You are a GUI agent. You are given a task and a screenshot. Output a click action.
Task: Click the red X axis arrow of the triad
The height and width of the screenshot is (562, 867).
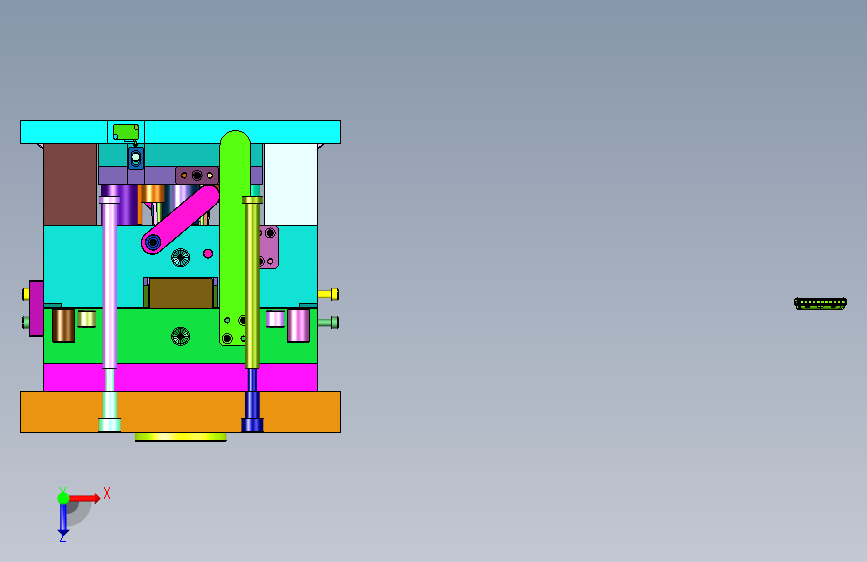[x=85, y=498]
